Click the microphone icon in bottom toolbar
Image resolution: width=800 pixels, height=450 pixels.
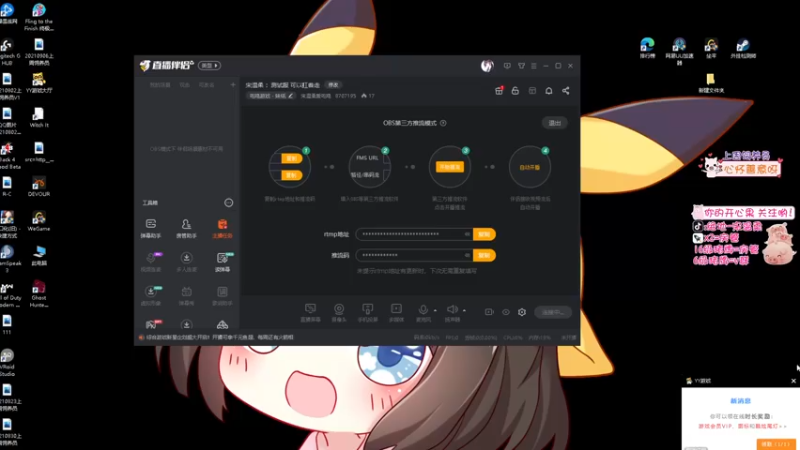click(423, 310)
